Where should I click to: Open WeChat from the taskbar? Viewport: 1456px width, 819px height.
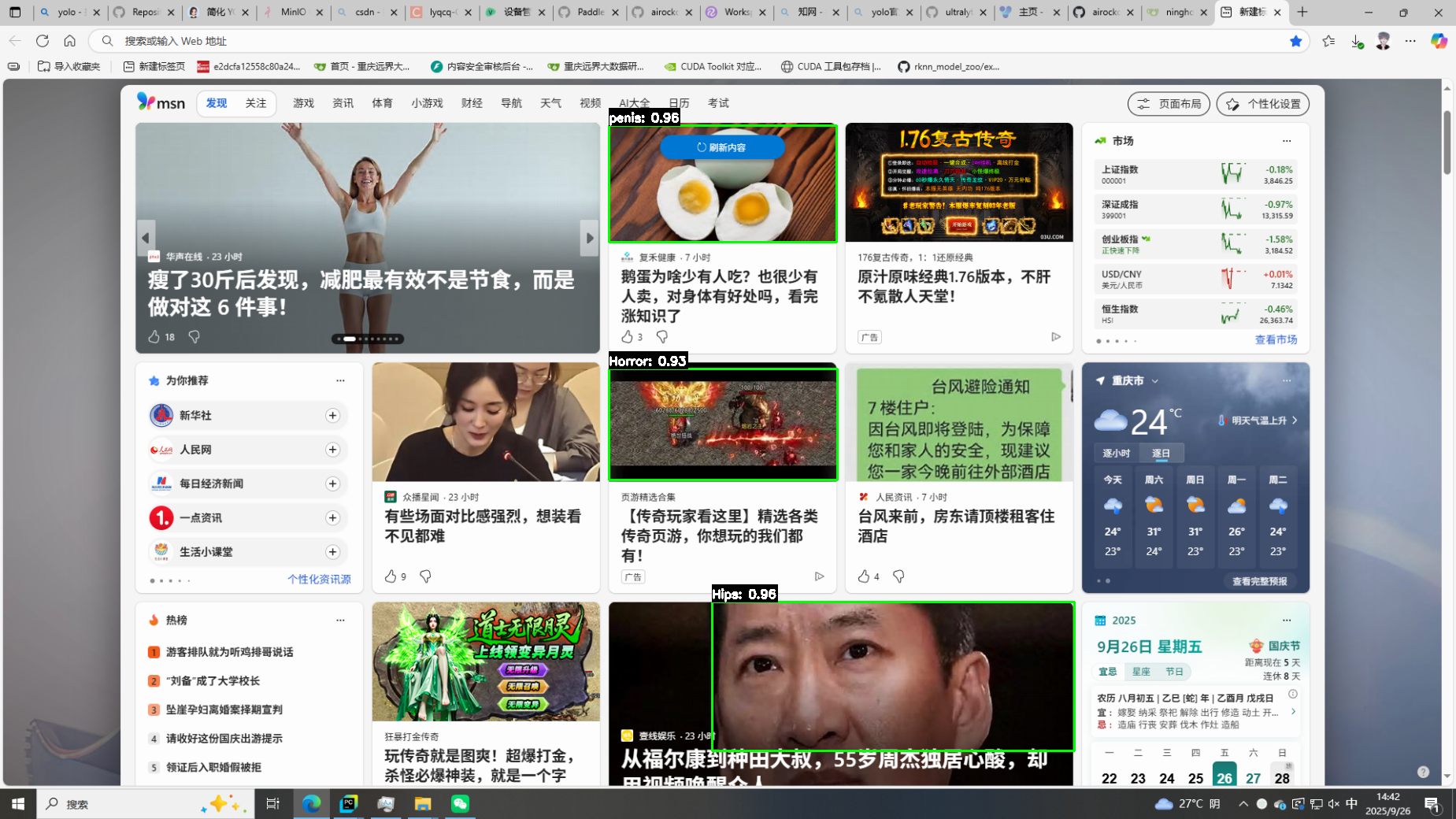point(460,803)
